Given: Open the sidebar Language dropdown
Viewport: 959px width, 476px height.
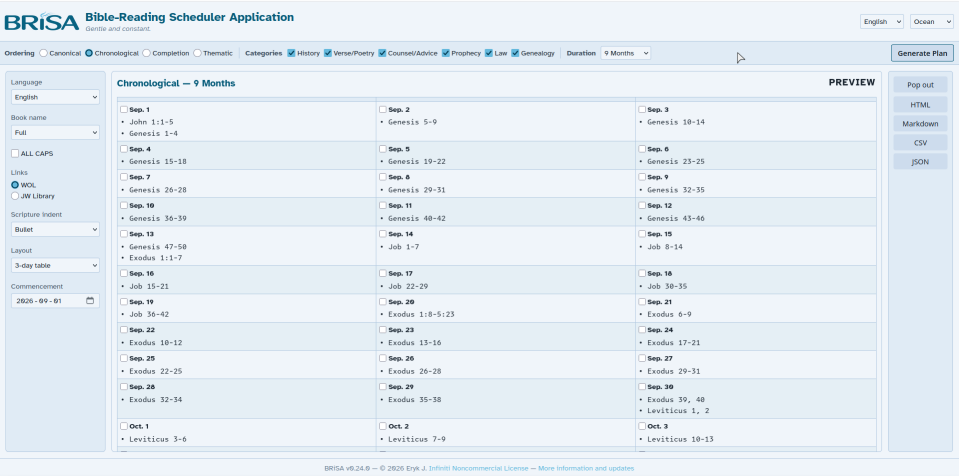Looking at the screenshot, I should pyautogui.click(x=55, y=97).
